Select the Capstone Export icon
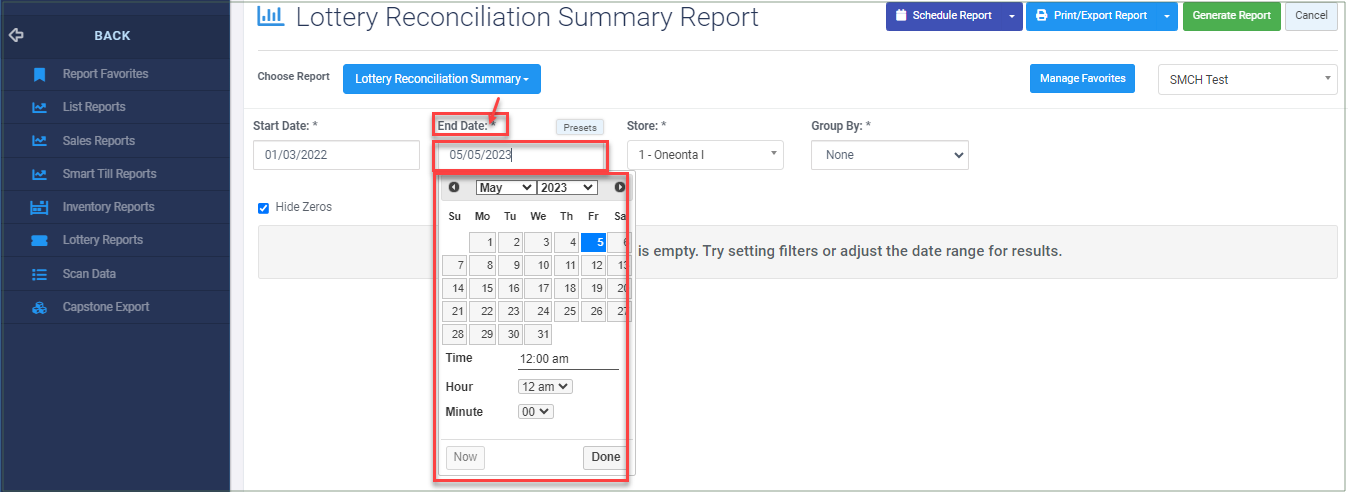Image resolution: width=1348 pixels, height=492 pixels. tap(40, 307)
